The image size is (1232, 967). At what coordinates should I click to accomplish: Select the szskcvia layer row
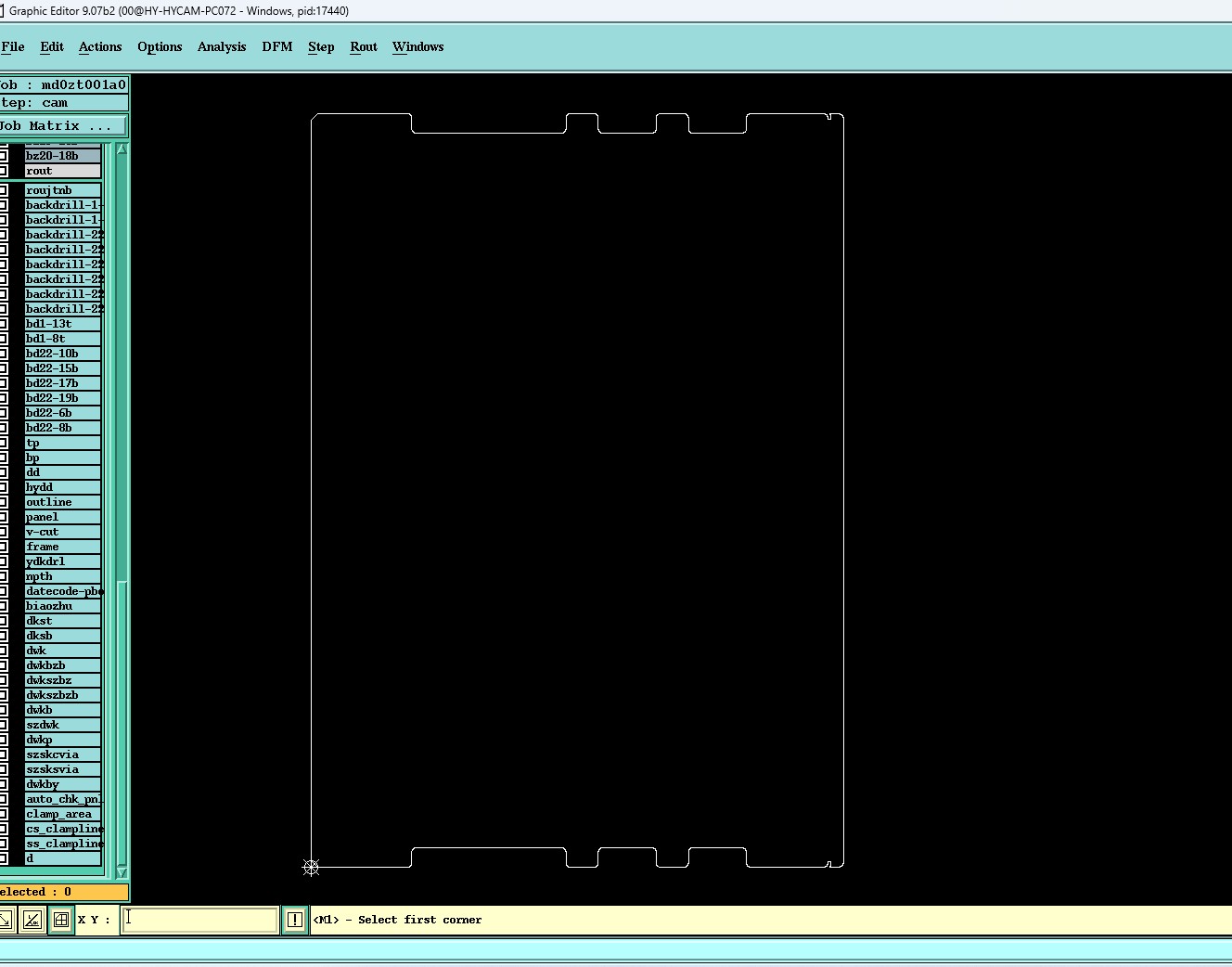pos(63,754)
